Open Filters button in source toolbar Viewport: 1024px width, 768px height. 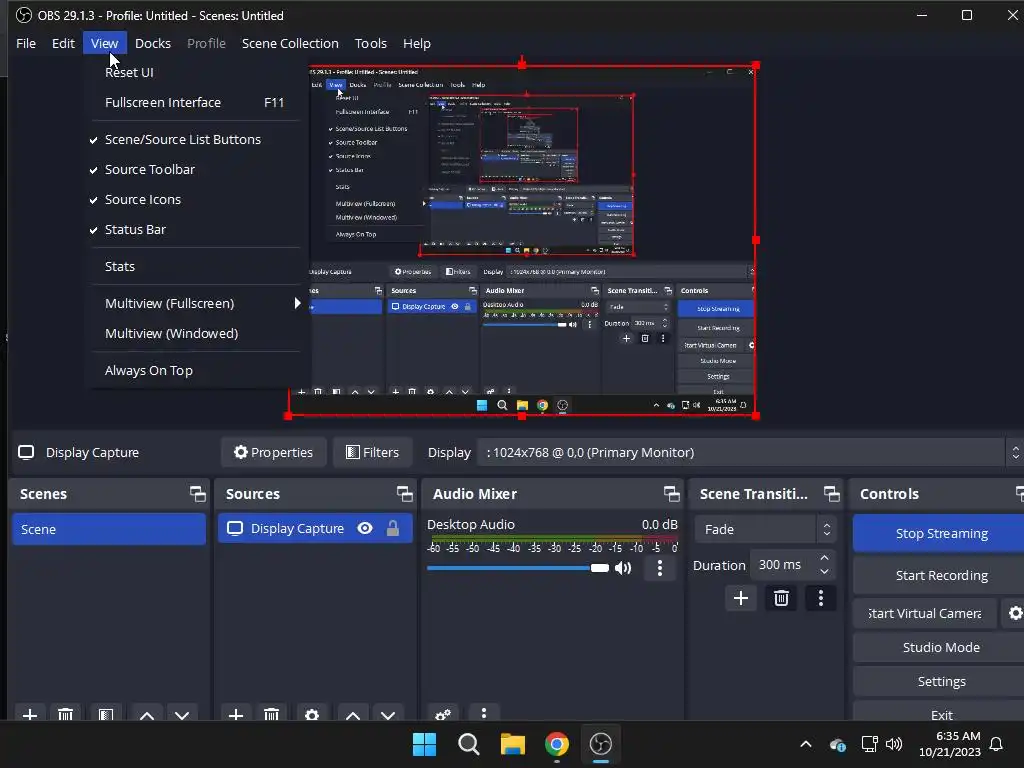[373, 452]
